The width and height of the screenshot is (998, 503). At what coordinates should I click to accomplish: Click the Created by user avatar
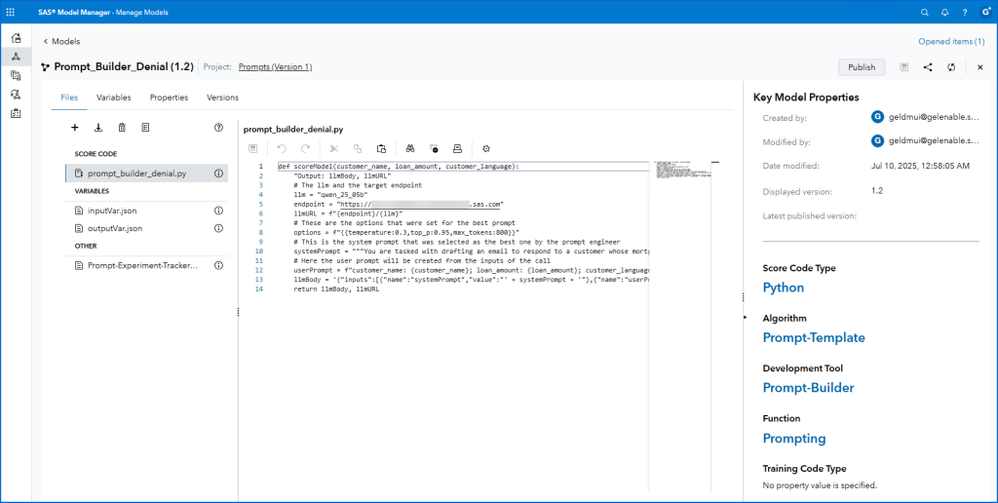point(878,117)
